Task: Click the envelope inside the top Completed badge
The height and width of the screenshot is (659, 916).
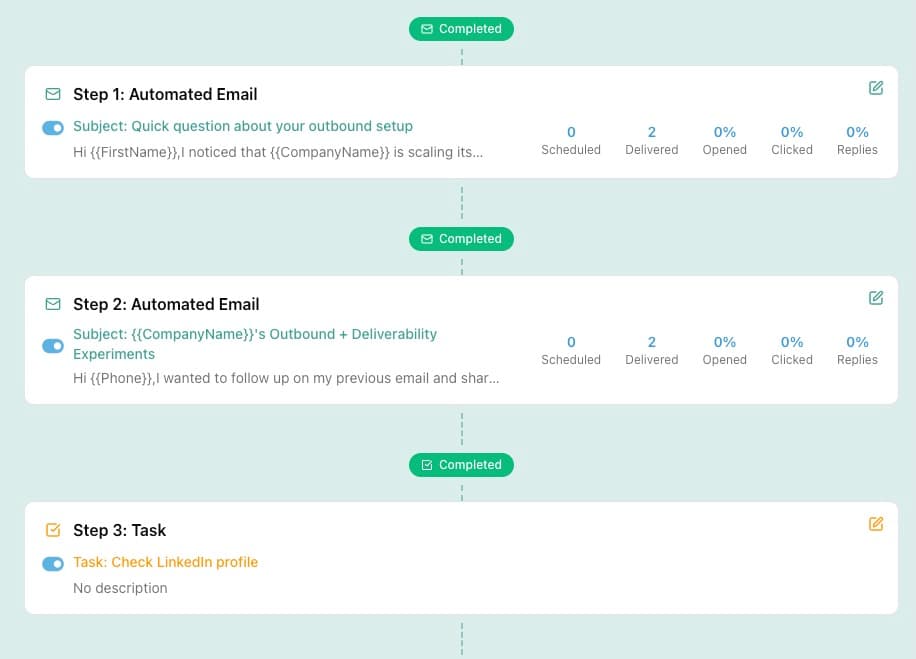Action: pyautogui.click(x=426, y=29)
